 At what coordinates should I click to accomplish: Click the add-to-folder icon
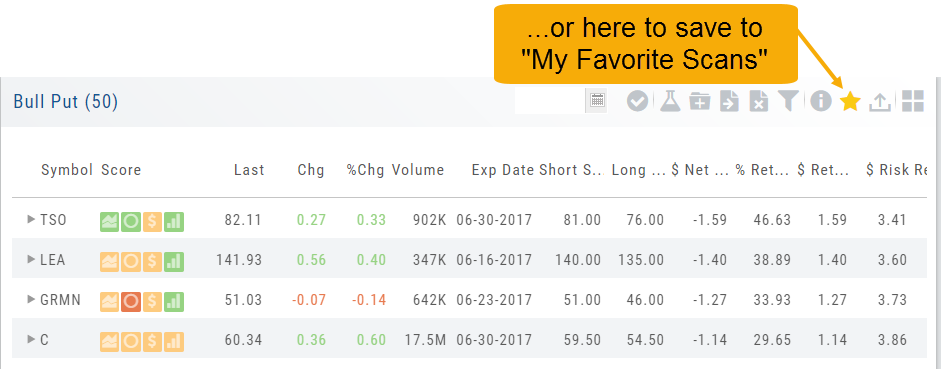(699, 101)
